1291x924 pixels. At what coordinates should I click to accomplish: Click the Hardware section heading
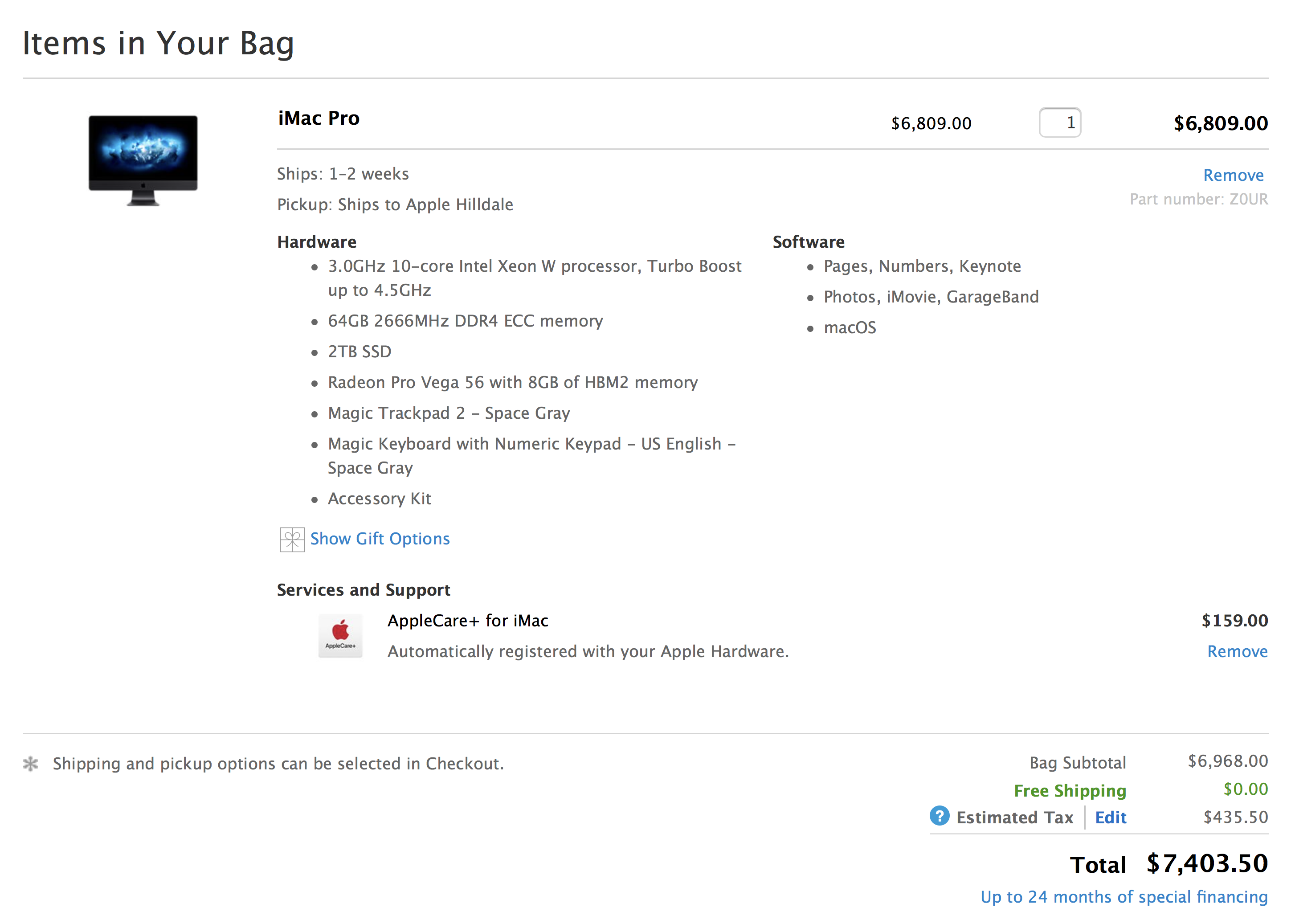[317, 242]
